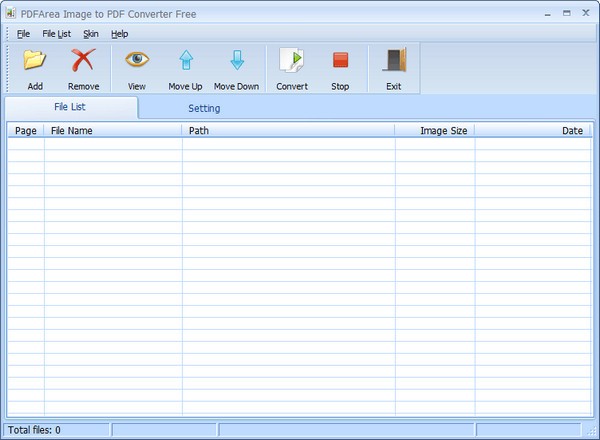Click the window resize grip corner
This screenshot has width=600, height=440.
pyautogui.click(x=592, y=432)
